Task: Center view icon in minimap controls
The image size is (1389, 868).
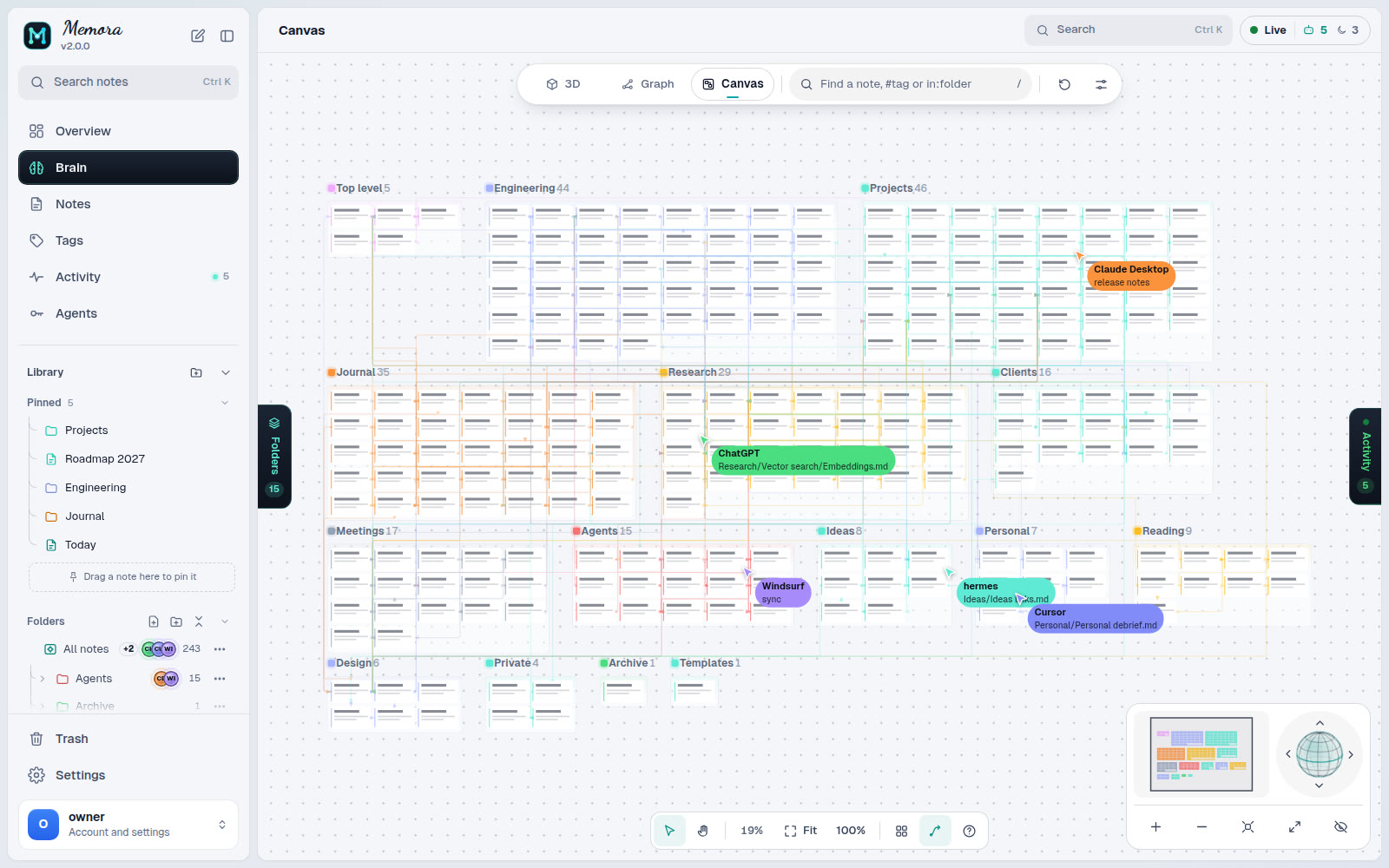Action: tap(1247, 827)
